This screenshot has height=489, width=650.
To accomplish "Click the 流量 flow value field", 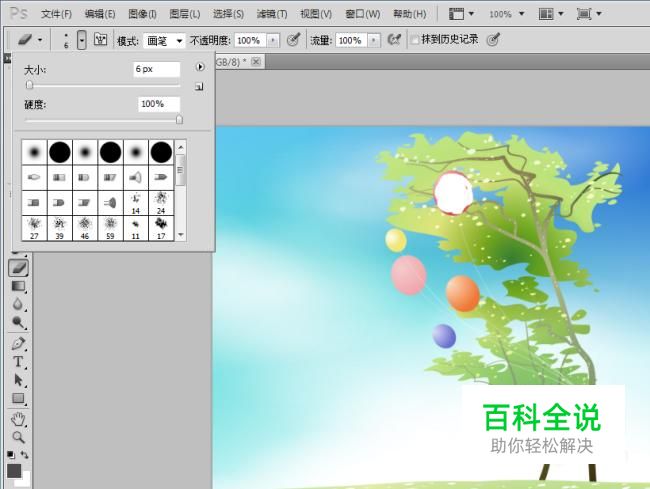I will tap(351, 40).
